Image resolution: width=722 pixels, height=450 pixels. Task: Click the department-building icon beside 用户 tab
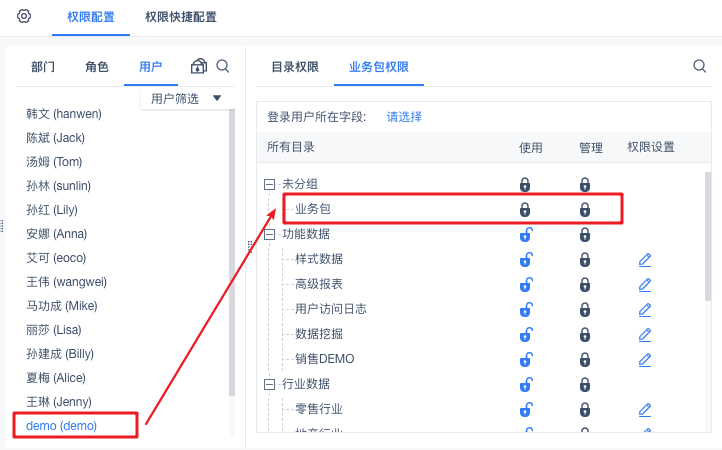click(x=199, y=67)
